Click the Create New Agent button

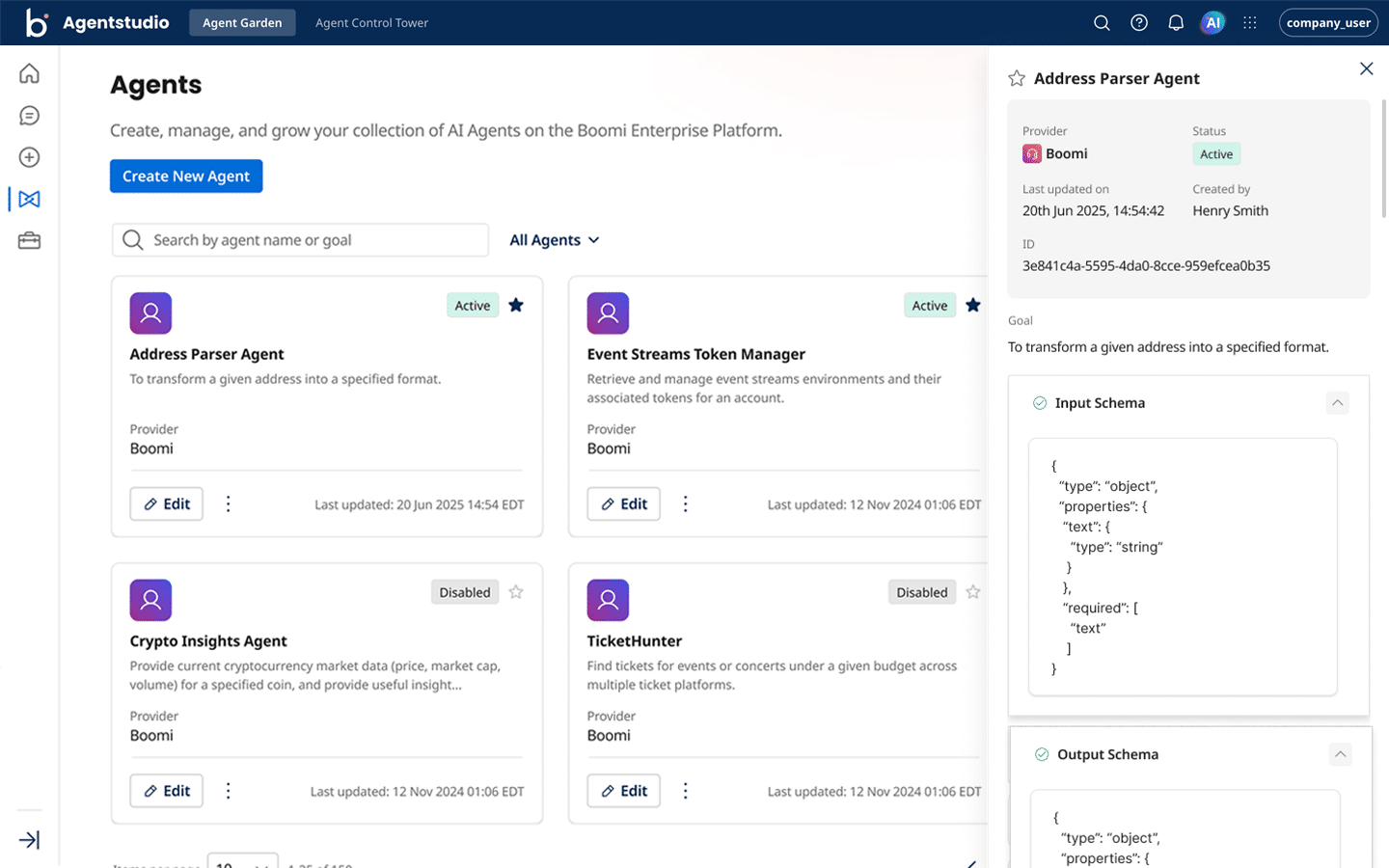point(186,176)
